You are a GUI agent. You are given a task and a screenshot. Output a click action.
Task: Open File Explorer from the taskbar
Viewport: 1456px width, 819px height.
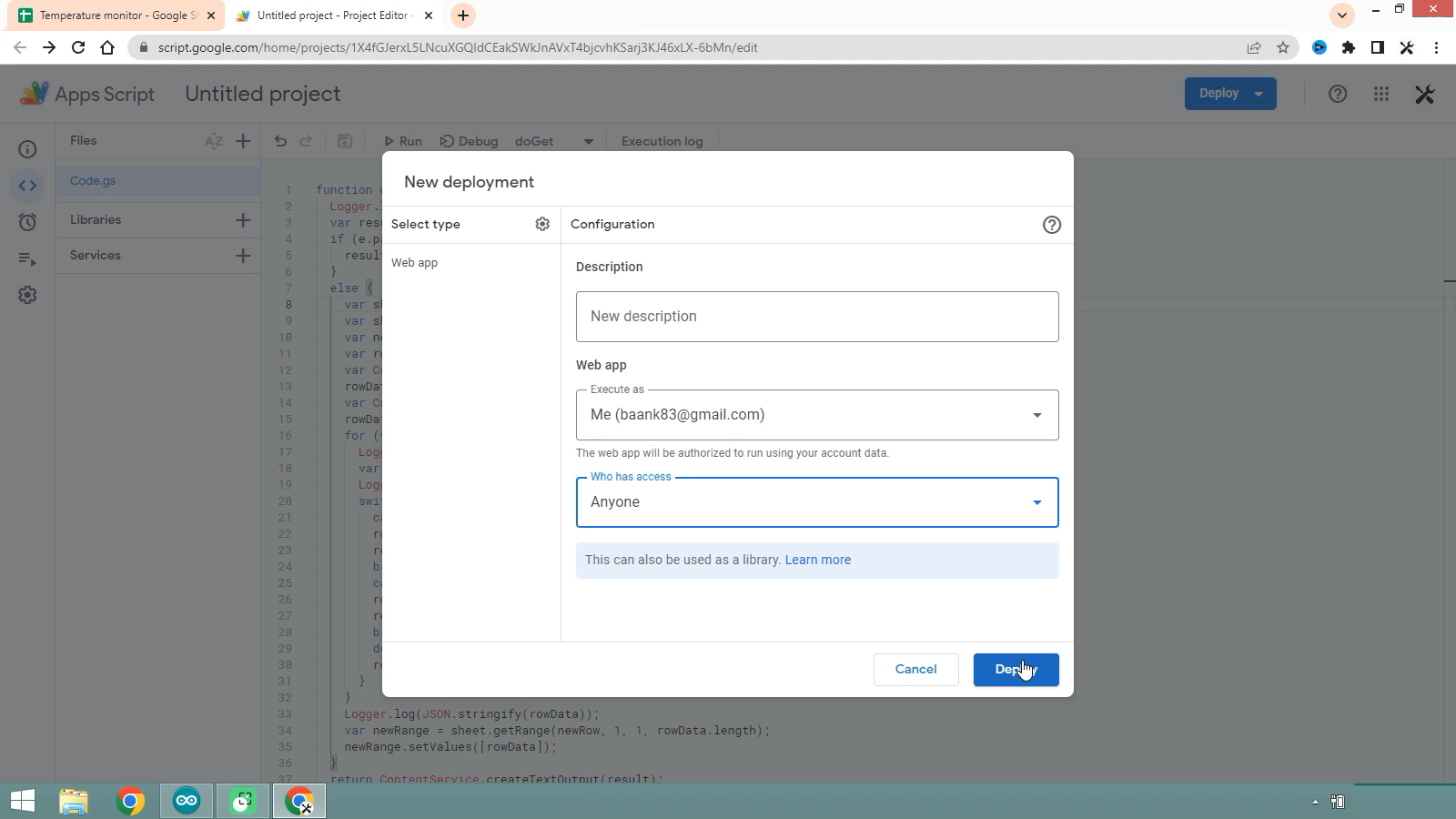pos(74,802)
